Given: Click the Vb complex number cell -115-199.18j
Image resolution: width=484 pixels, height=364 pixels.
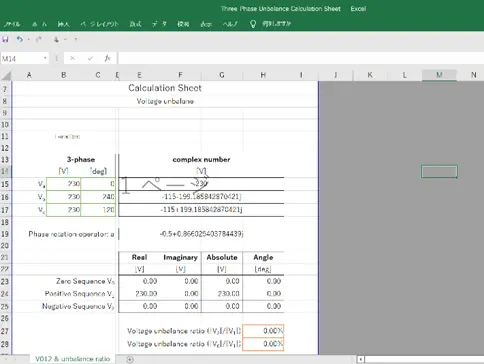Looking at the screenshot, I should [x=201, y=197].
